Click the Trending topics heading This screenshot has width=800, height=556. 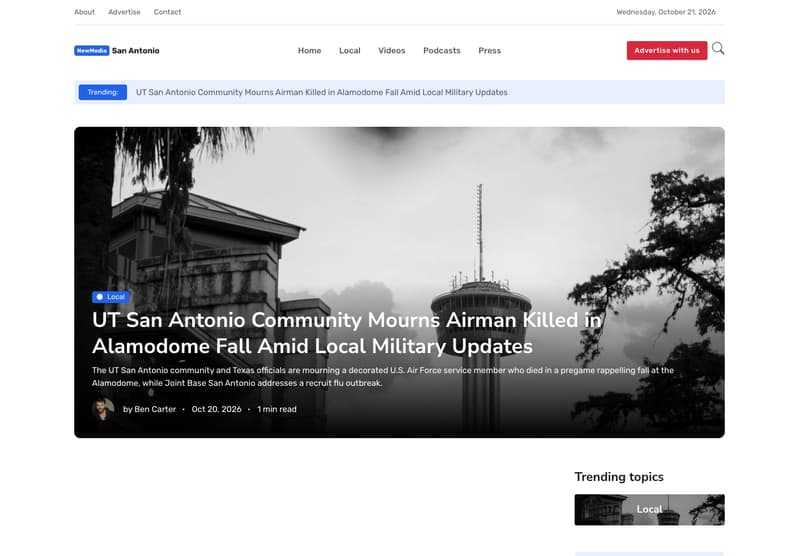tap(619, 477)
